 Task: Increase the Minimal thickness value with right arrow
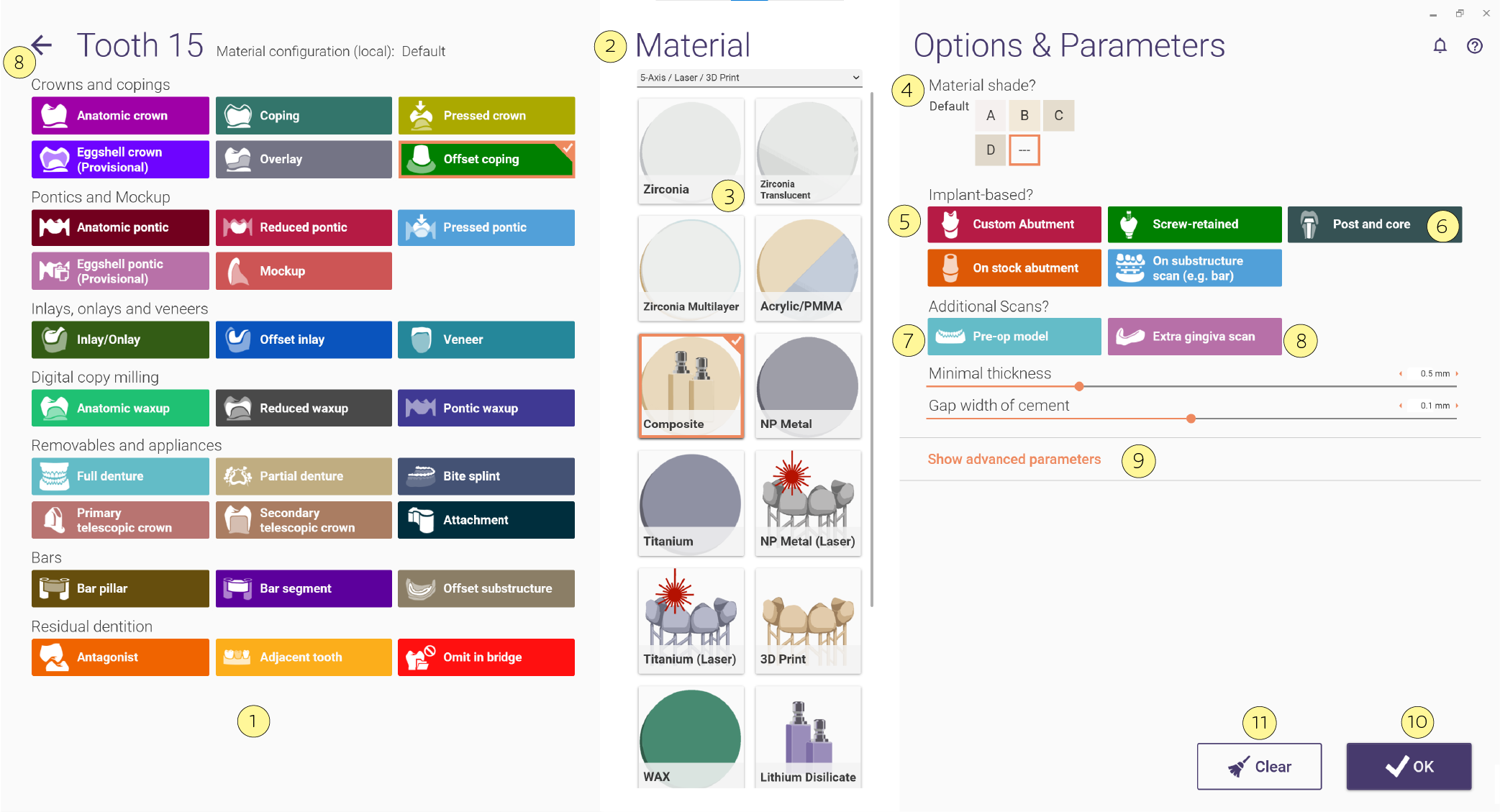[1458, 374]
